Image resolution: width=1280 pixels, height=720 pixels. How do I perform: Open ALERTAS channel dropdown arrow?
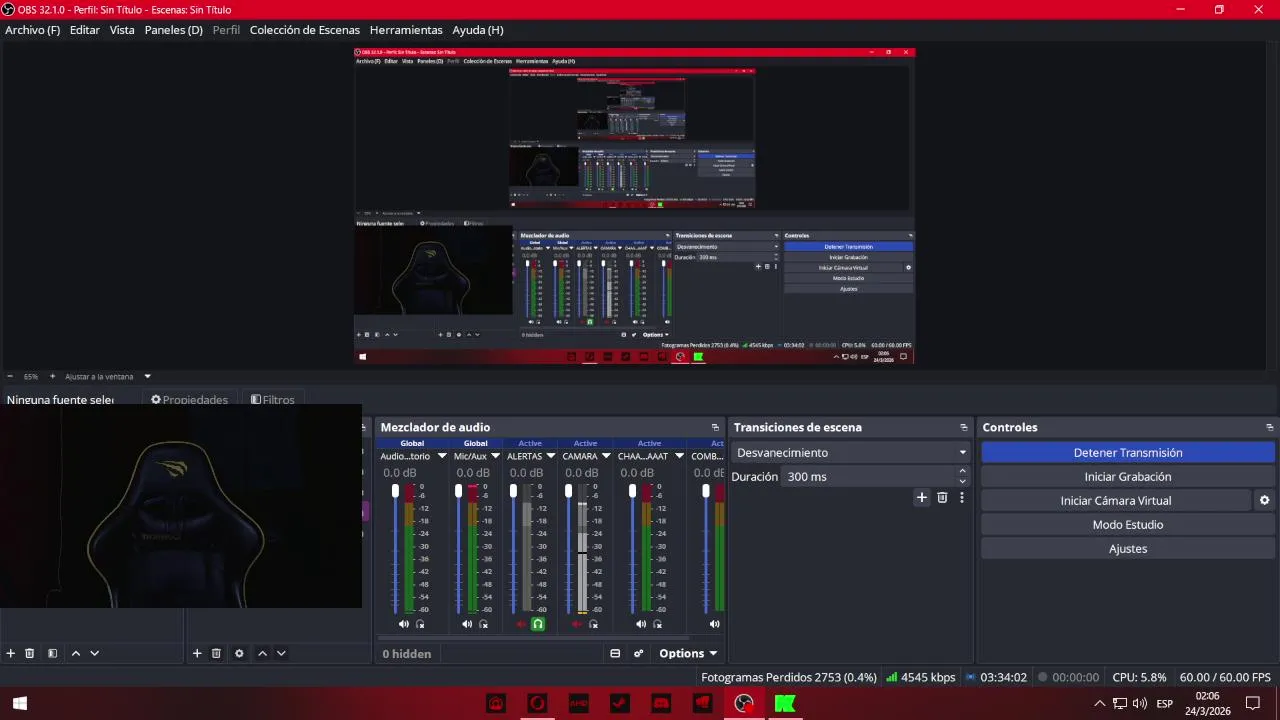coord(550,456)
